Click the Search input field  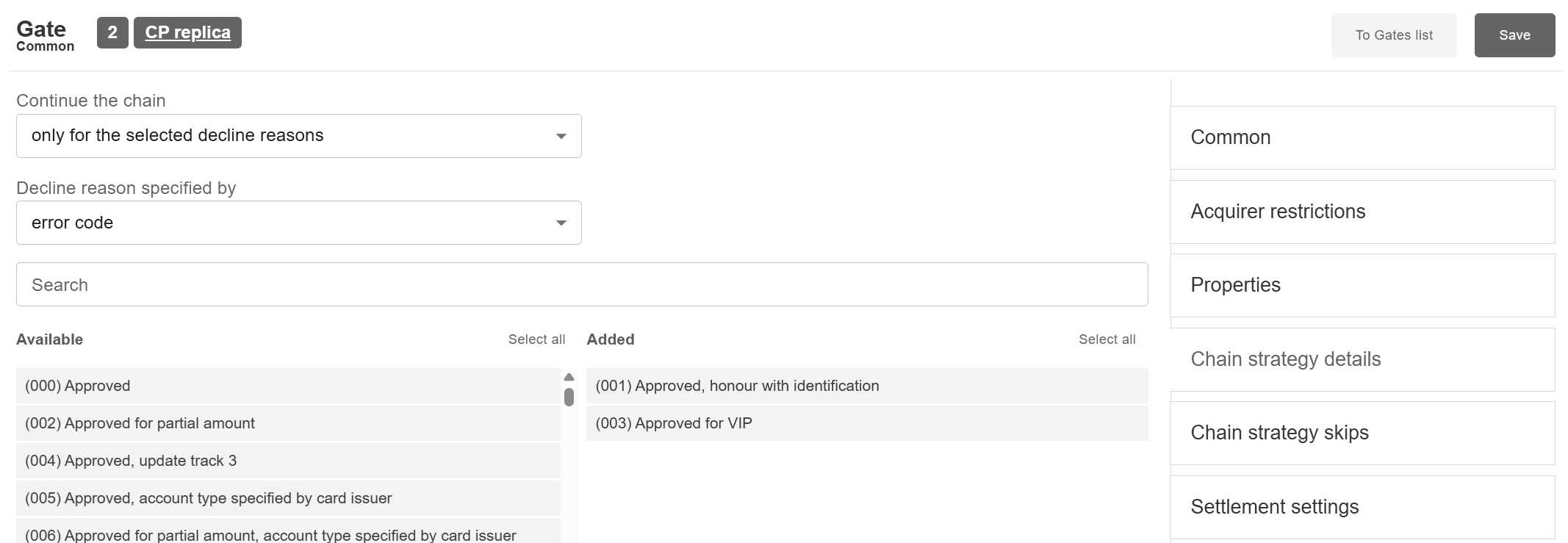pyautogui.click(x=581, y=284)
